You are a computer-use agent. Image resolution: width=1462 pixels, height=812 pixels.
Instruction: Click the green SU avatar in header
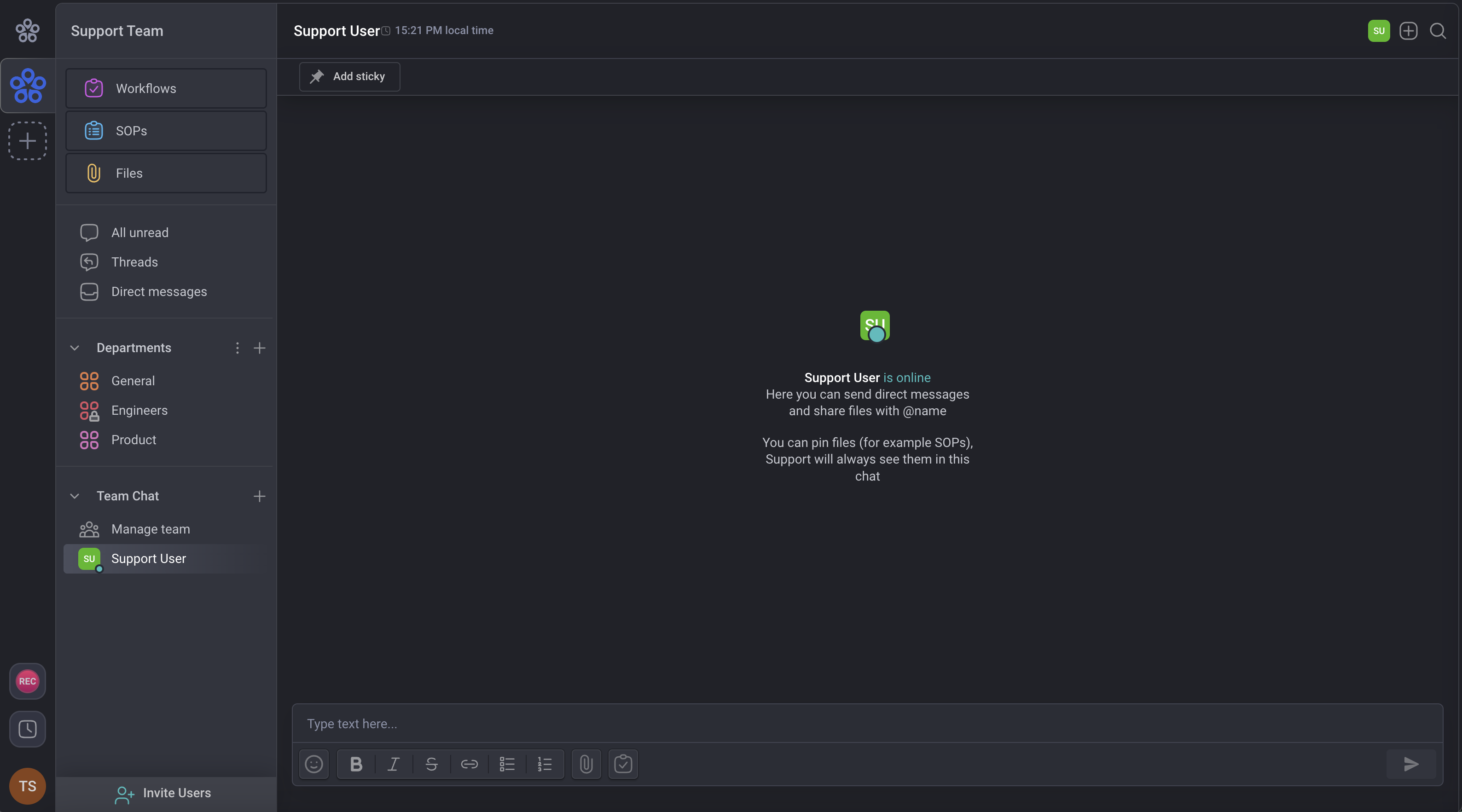(1379, 31)
